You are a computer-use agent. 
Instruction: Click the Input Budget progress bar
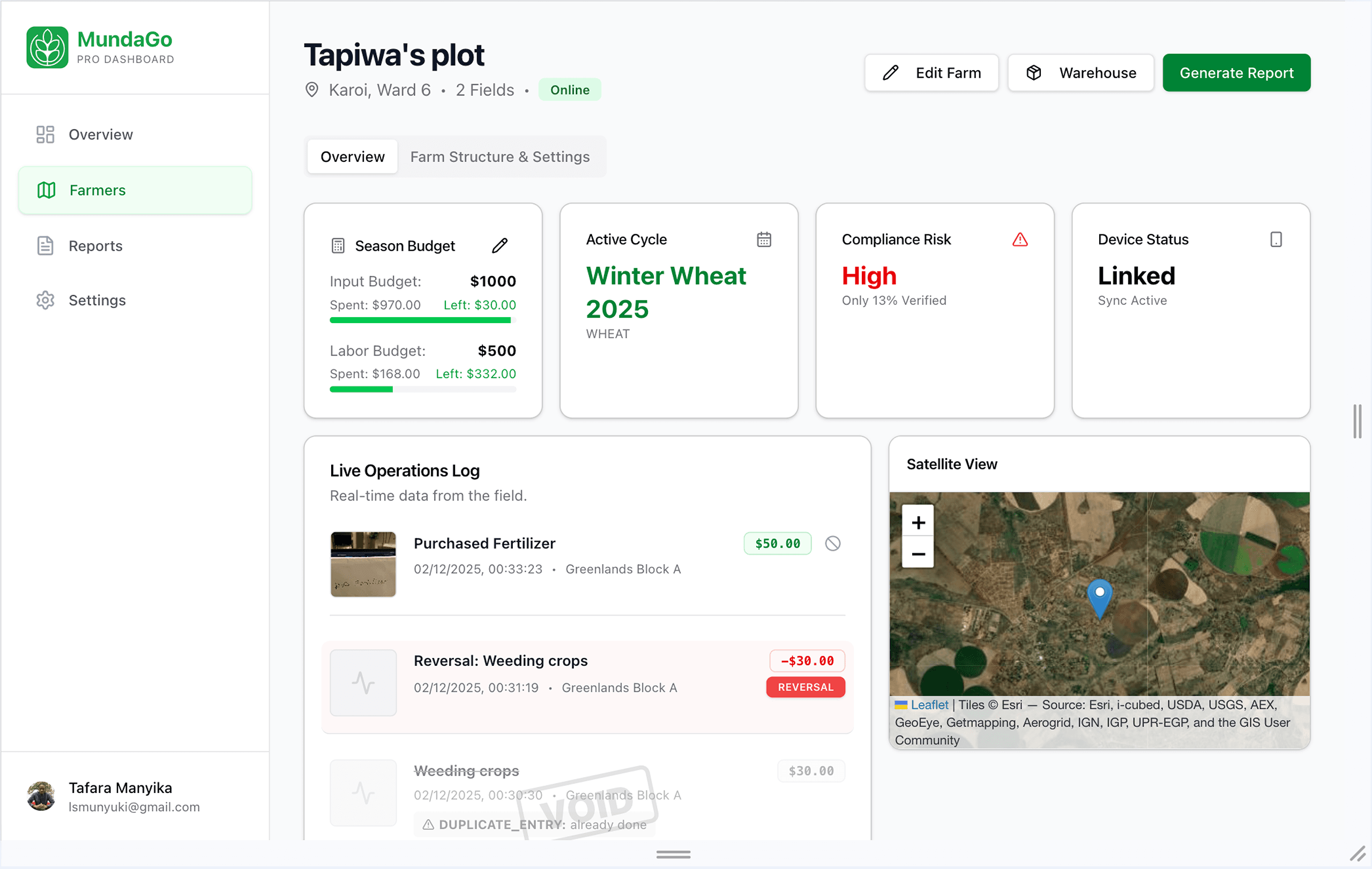pos(422,320)
